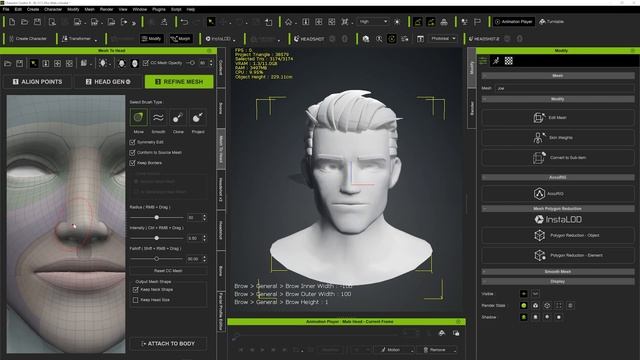The image size is (640, 360).
Task: Open the InstaLOD toolbar dropdown
Action: point(220,39)
